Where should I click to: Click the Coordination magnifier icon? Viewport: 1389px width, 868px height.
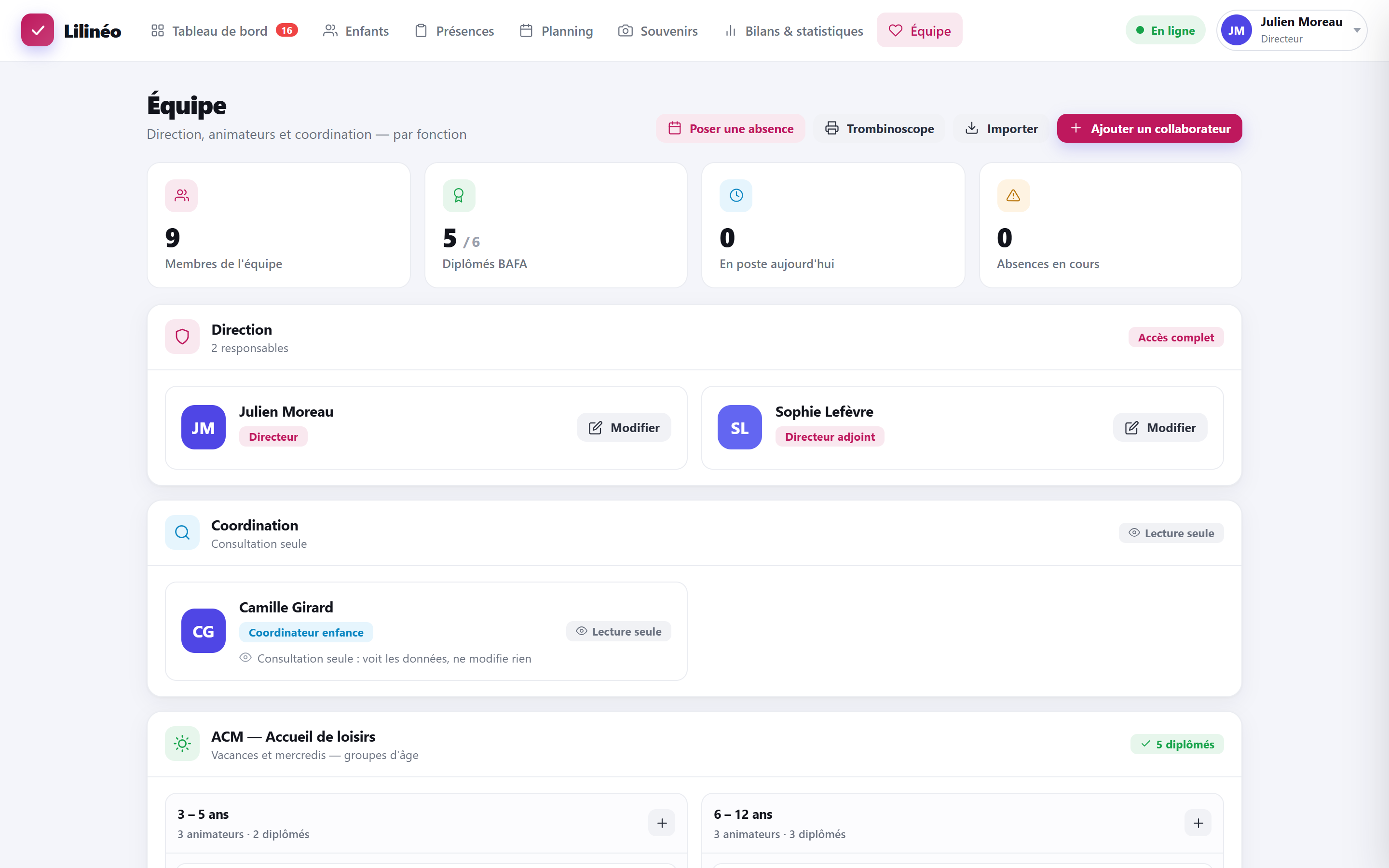tap(182, 532)
